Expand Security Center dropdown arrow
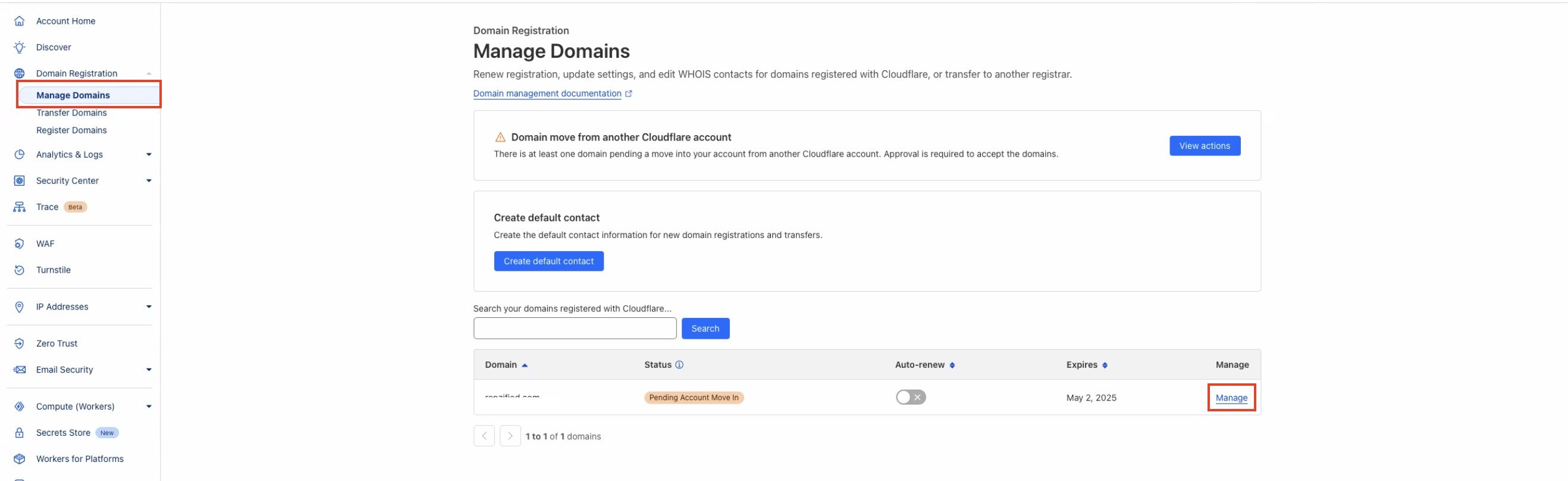The height and width of the screenshot is (481, 1568). pyautogui.click(x=149, y=181)
